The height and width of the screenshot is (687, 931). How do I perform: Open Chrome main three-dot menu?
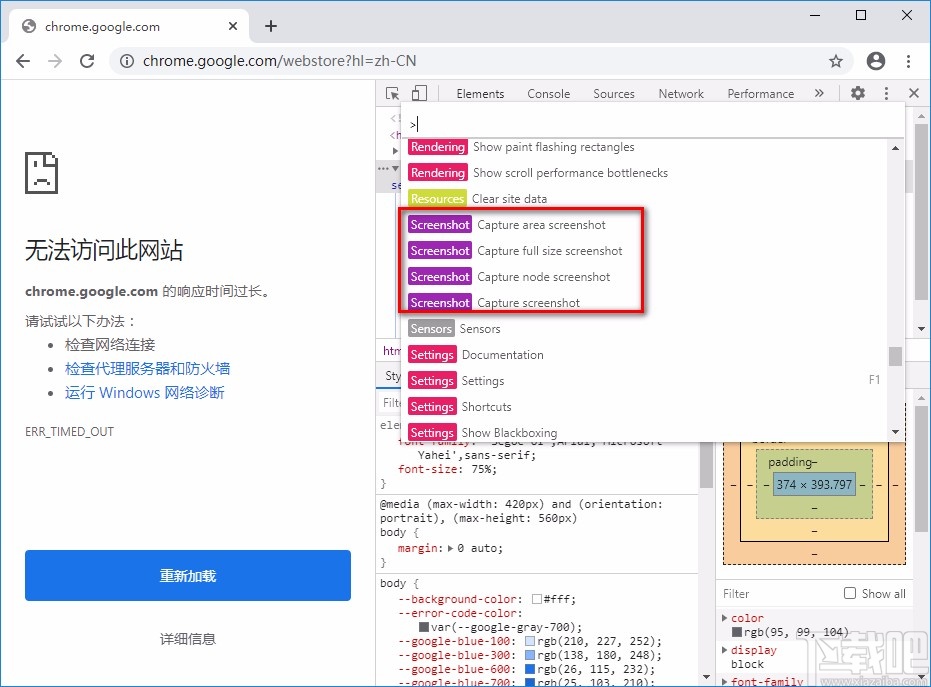tap(908, 61)
